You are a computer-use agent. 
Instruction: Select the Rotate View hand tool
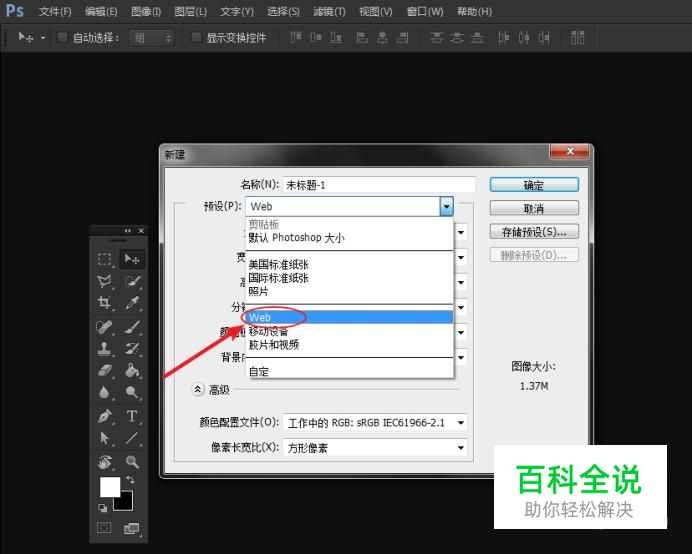[104, 462]
